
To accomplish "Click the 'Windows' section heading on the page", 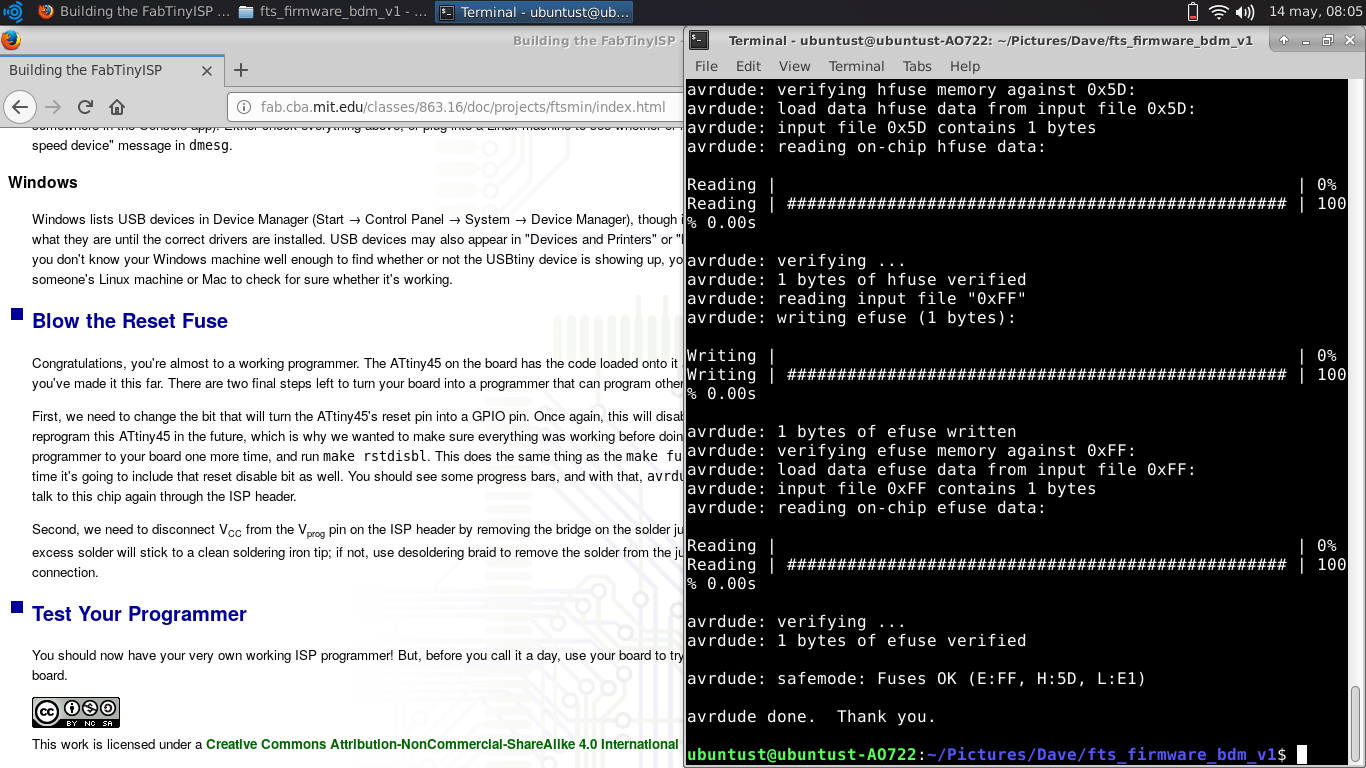I will (43, 183).
